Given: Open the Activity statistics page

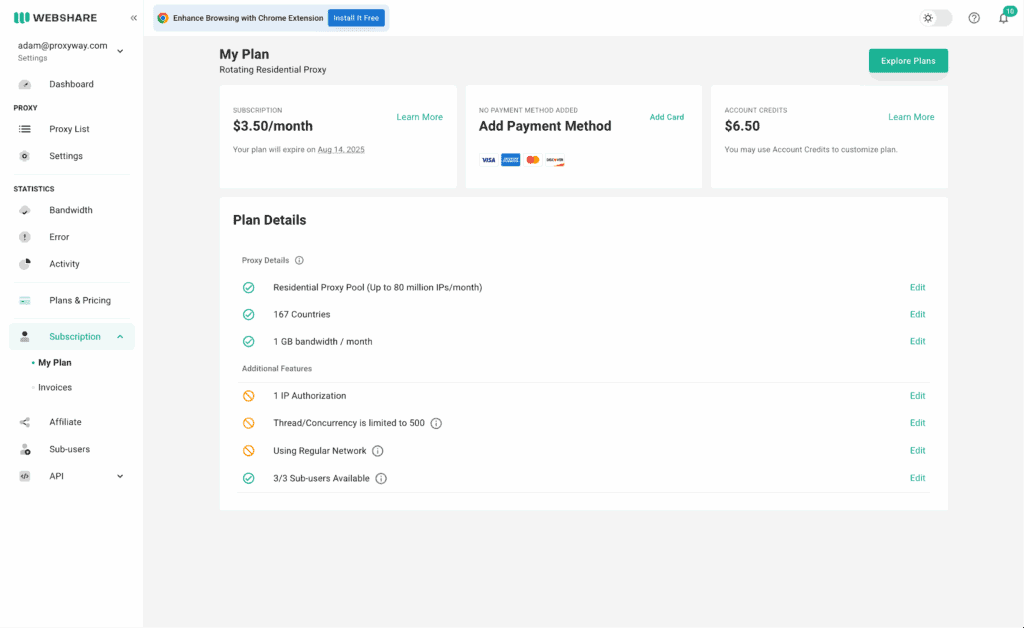Looking at the screenshot, I should pyautogui.click(x=64, y=263).
